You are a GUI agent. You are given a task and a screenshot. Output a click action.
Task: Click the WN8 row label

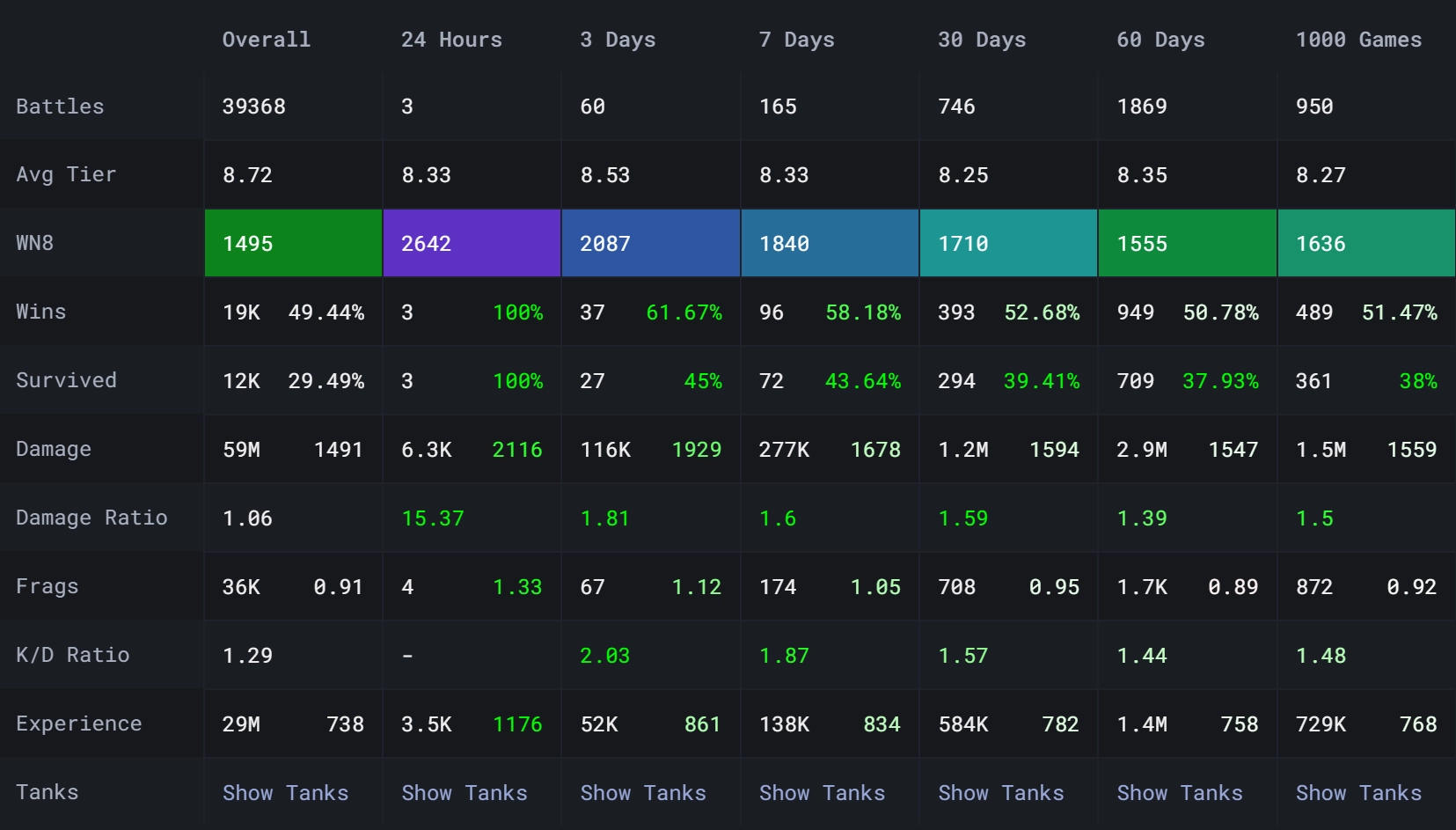pyautogui.click(x=35, y=243)
